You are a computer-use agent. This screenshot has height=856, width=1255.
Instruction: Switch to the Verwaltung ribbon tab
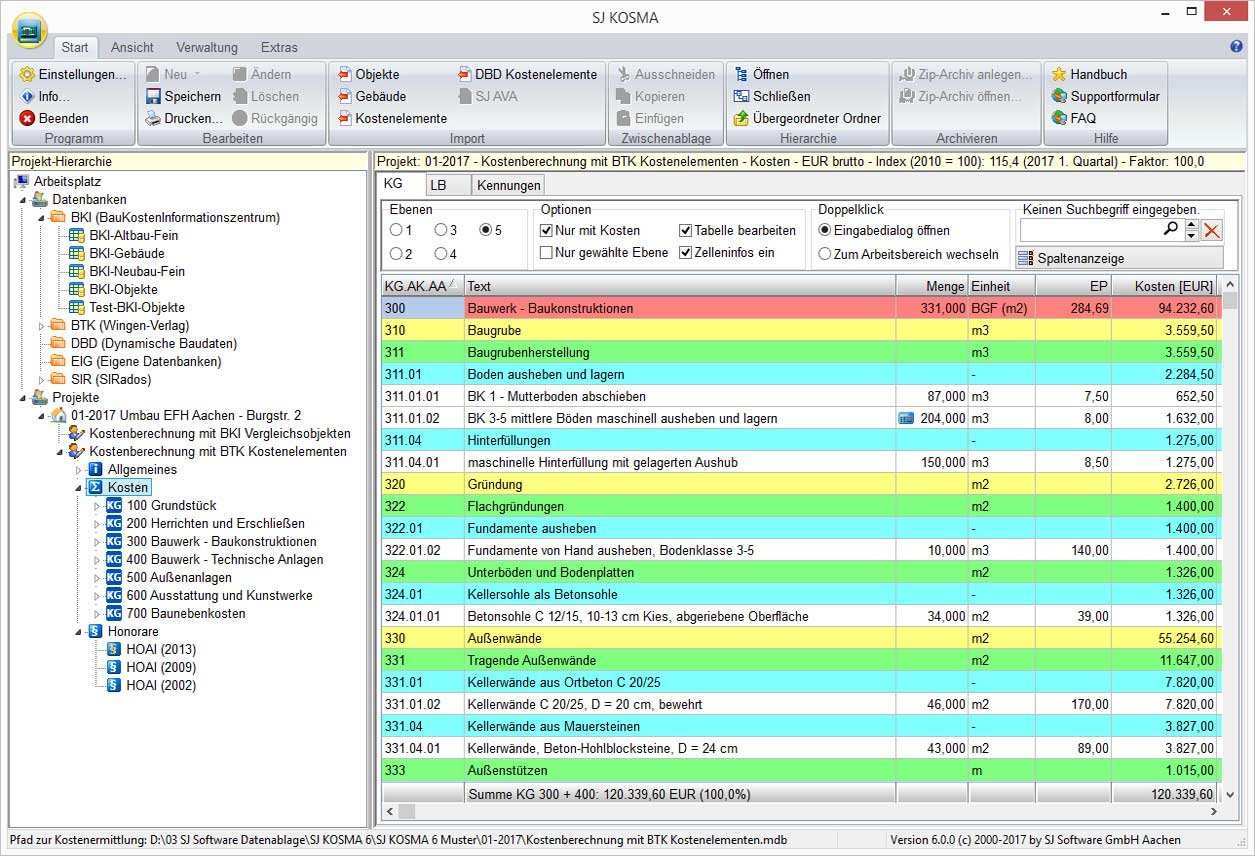tap(206, 47)
